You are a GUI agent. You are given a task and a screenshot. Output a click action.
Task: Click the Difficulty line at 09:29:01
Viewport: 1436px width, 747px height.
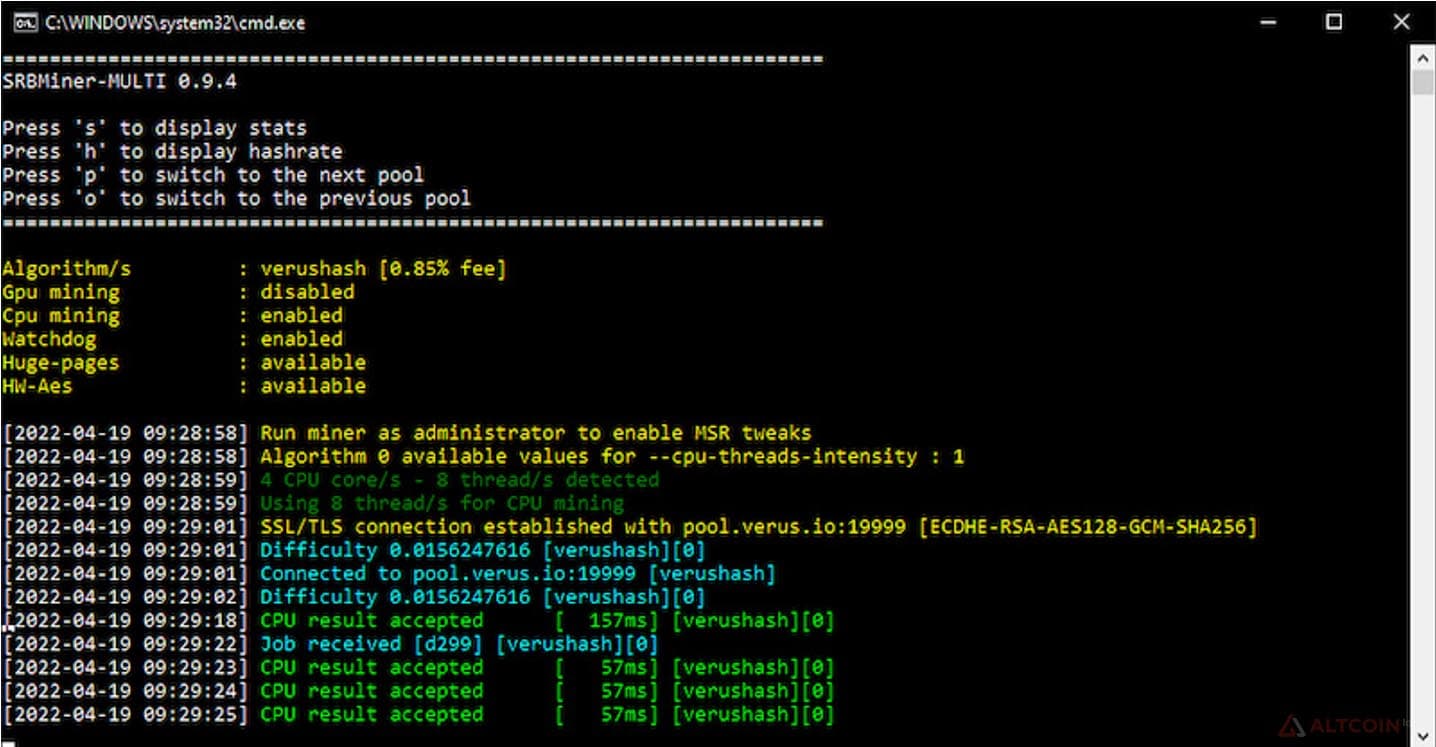pos(354,550)
